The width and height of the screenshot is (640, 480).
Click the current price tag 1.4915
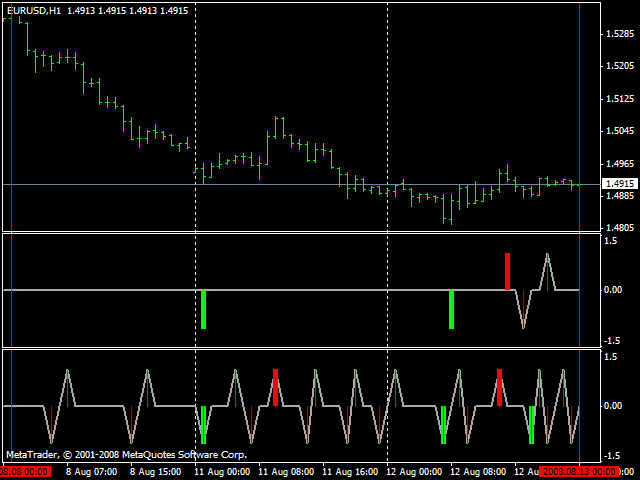pos(620,184)
